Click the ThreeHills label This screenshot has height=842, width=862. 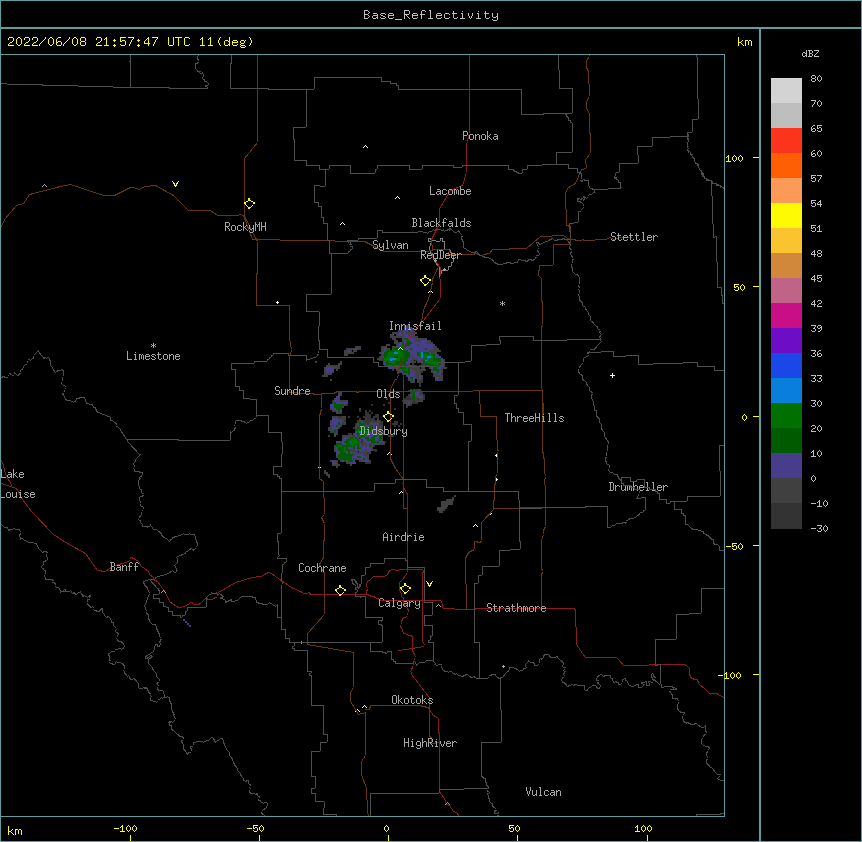534,418
